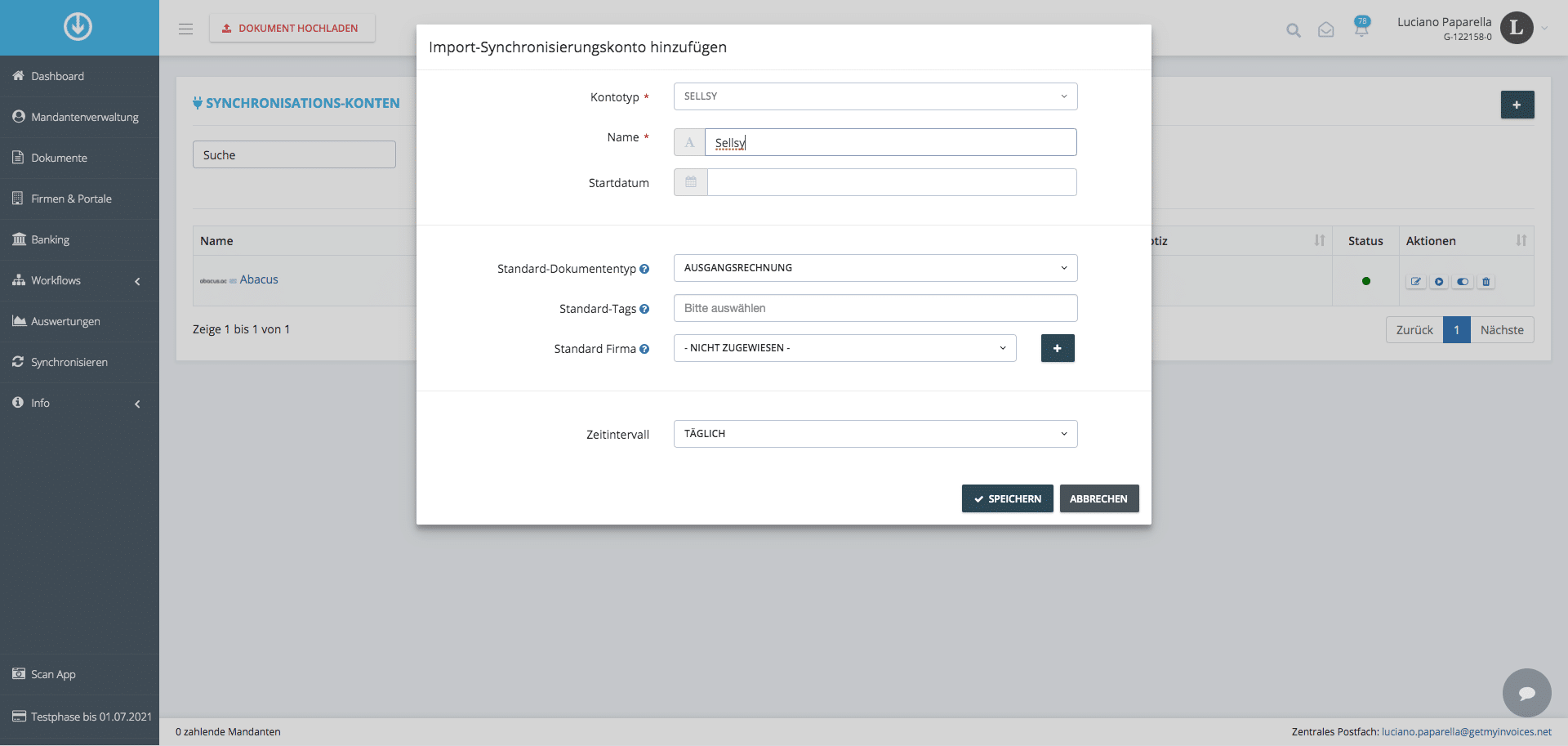Click the central mailbox email link

pyautogui.click(x=1467, y=732)
